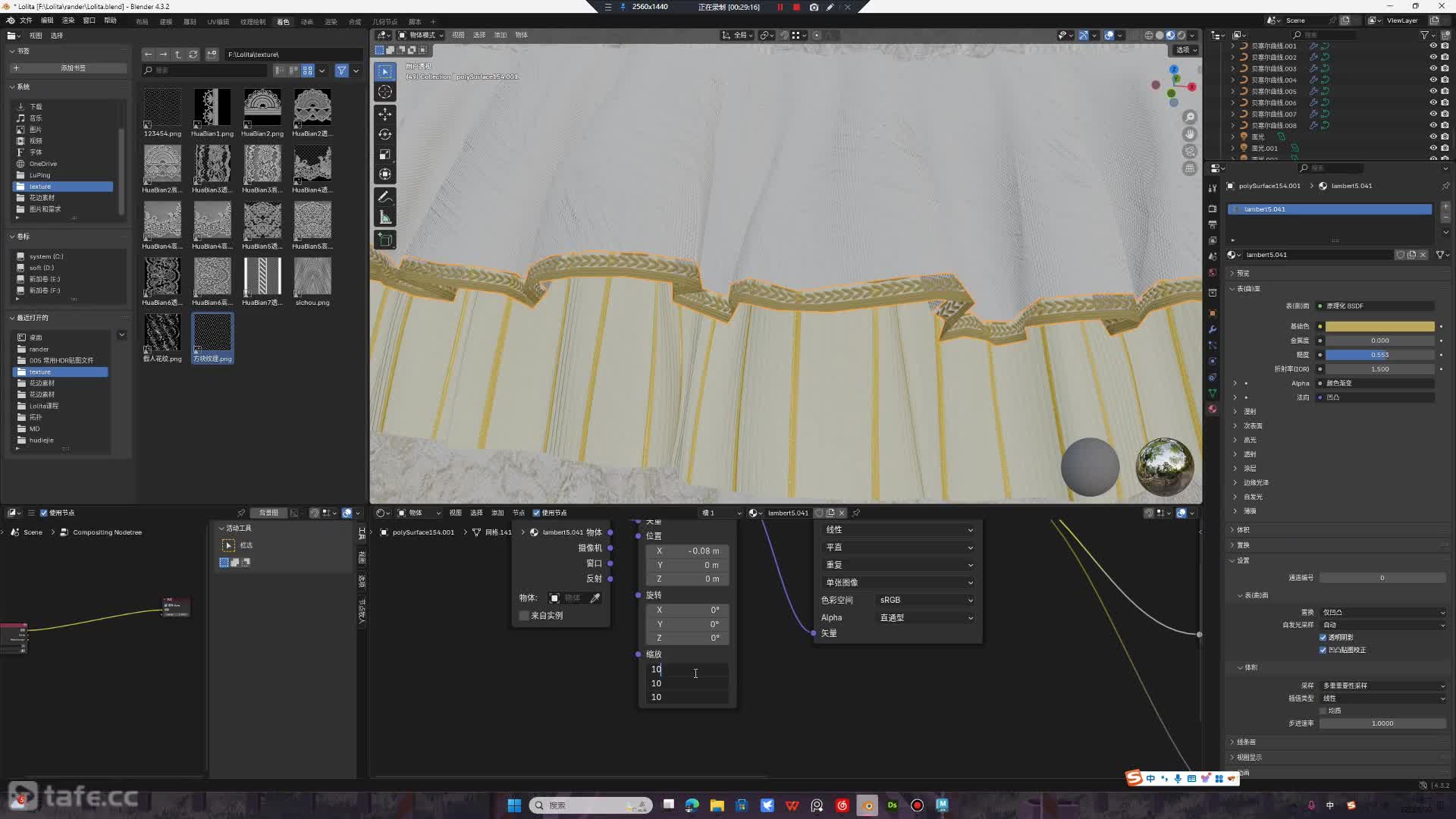Screen dimensions: 1456x819
Task: Click the zoom view magnifier icon
Action: (x=1190, y=117)
